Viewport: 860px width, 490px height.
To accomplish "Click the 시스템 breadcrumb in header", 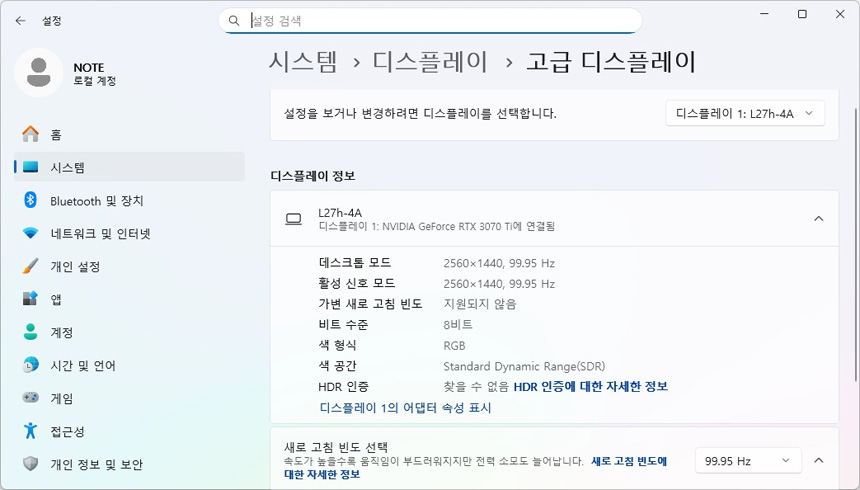I will pyautogui.click(x=303, y=61).
